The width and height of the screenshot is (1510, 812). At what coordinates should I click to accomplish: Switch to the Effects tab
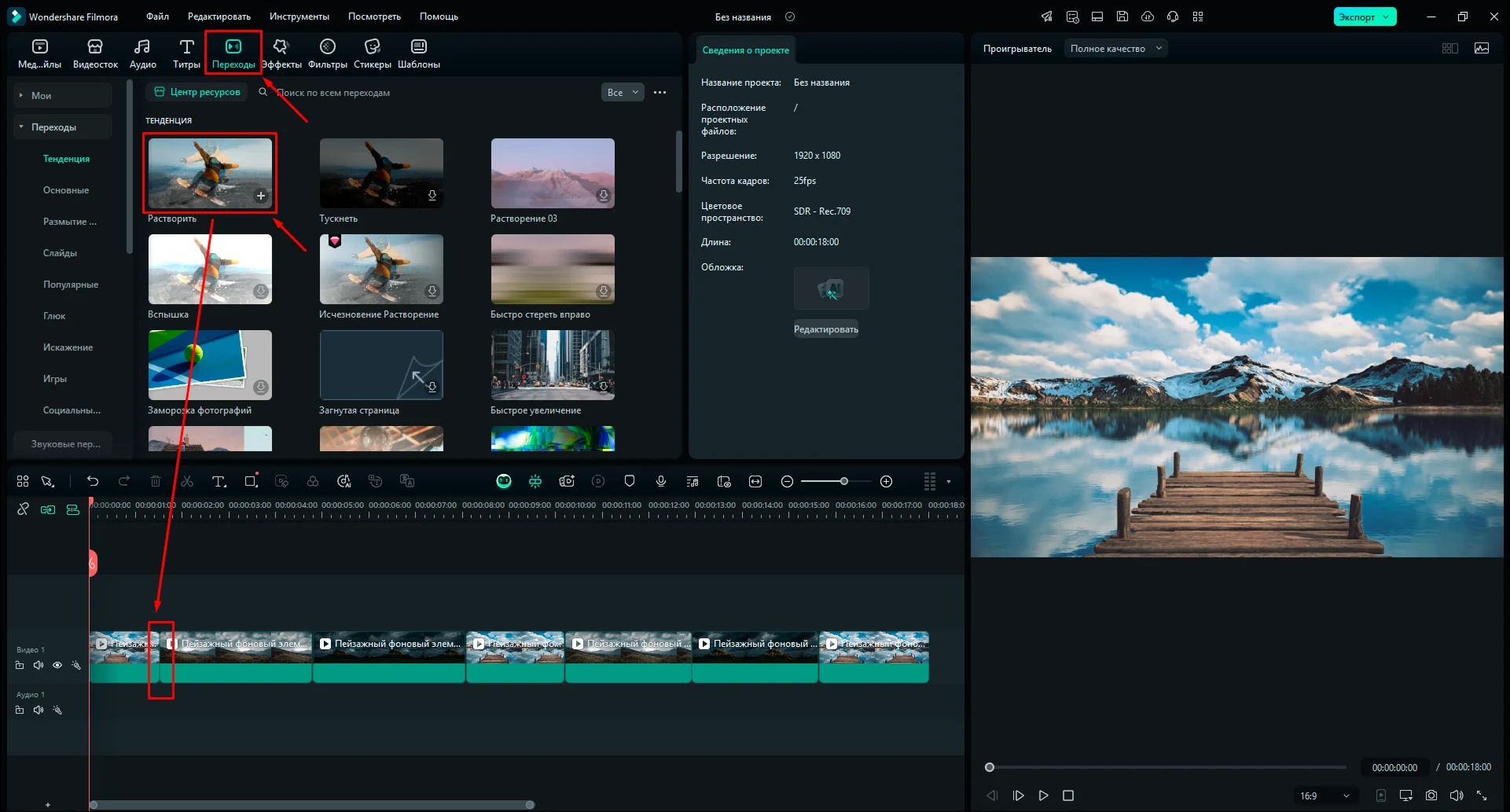pos(281,53)
